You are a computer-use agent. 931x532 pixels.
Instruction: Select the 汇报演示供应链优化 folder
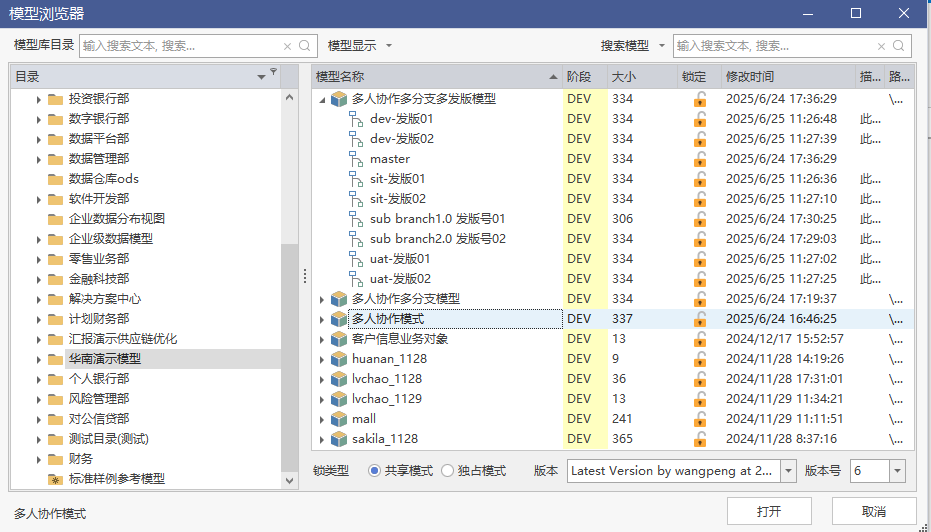point(123,339)
